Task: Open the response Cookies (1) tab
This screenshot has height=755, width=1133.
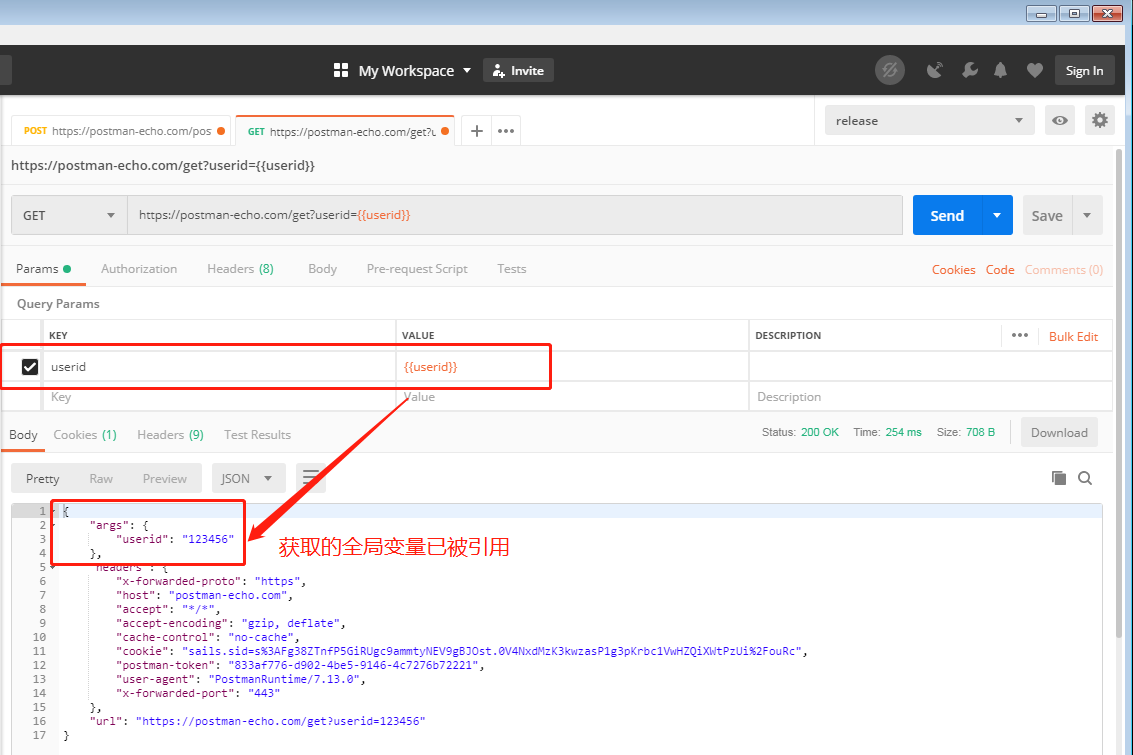Action: (x=85, y=435)
